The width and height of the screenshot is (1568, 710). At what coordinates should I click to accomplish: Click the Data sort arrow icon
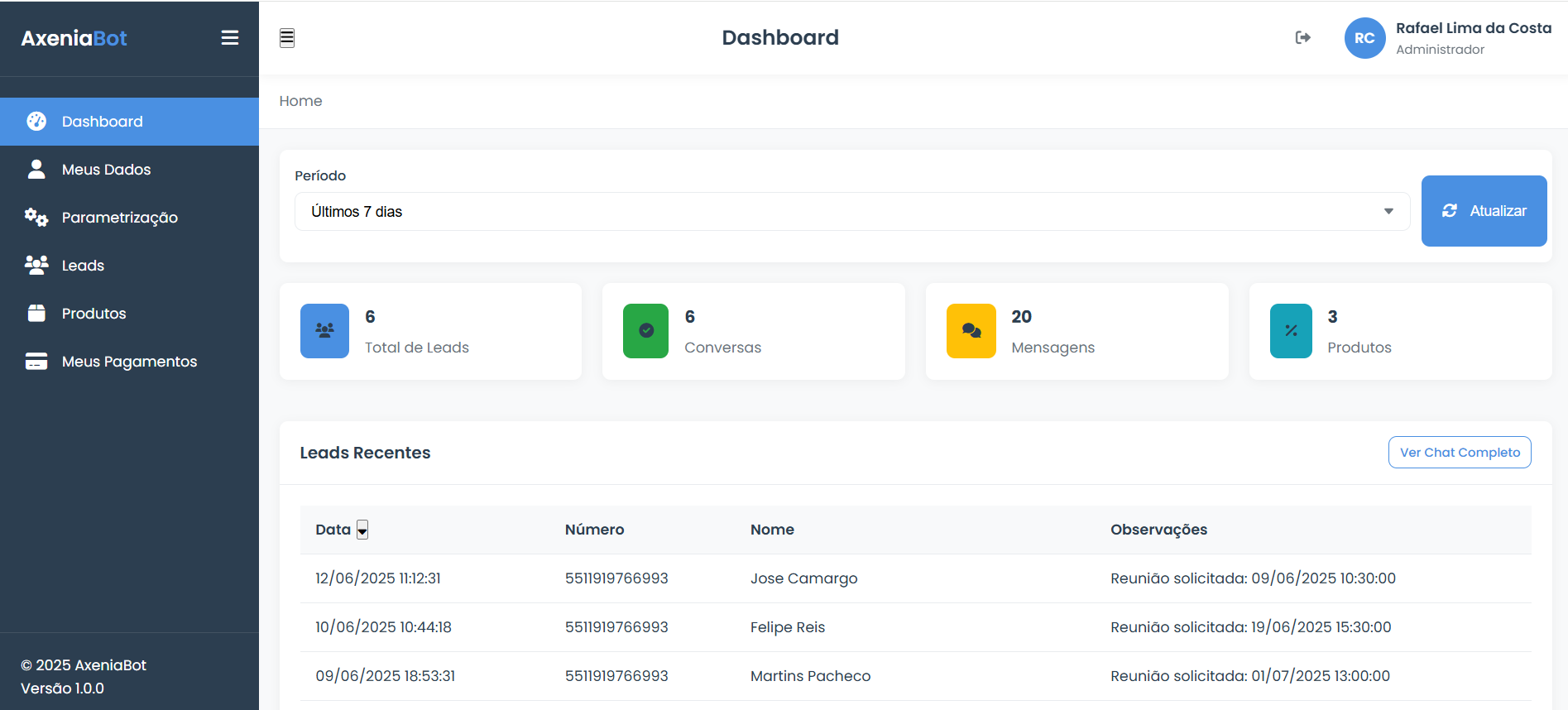pyautogui.click(x=362, y=530)
